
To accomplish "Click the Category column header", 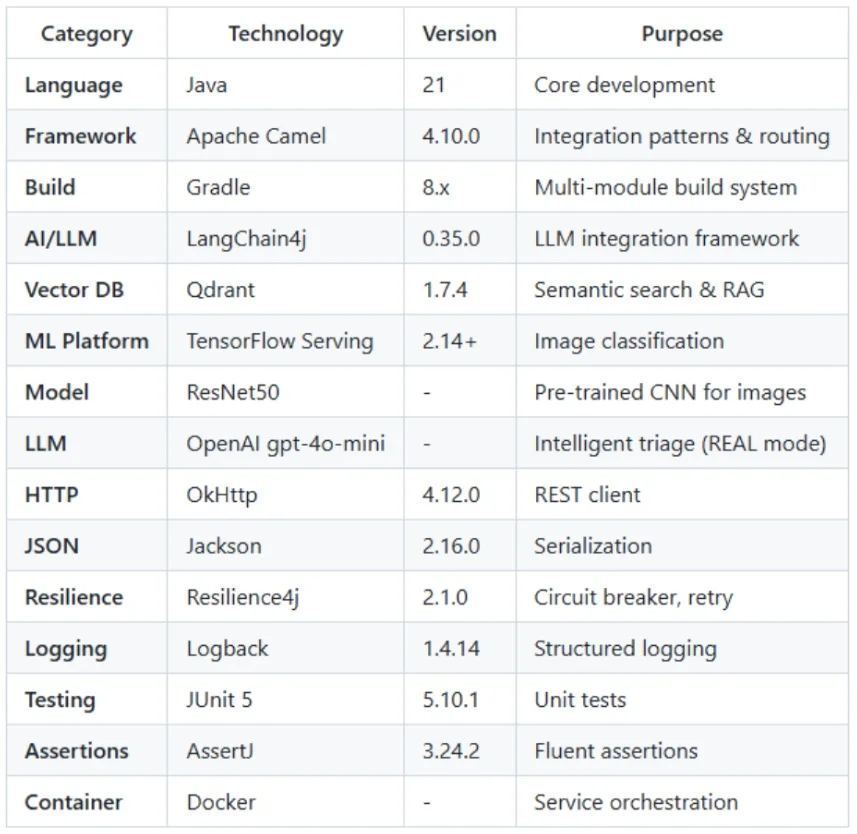I will 86,34.
